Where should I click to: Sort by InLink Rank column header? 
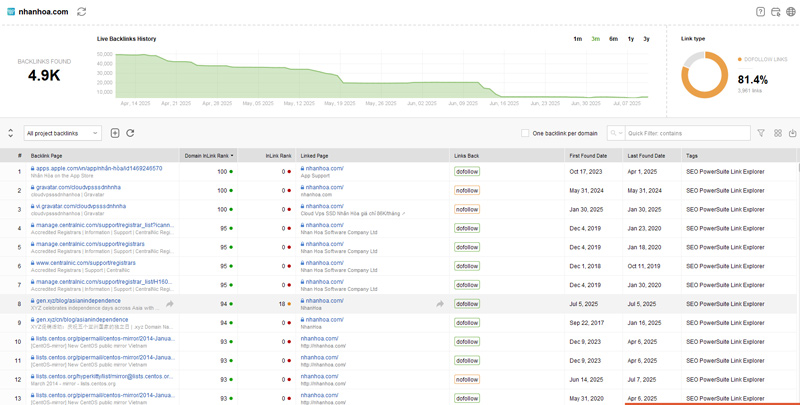pos(267,156)
